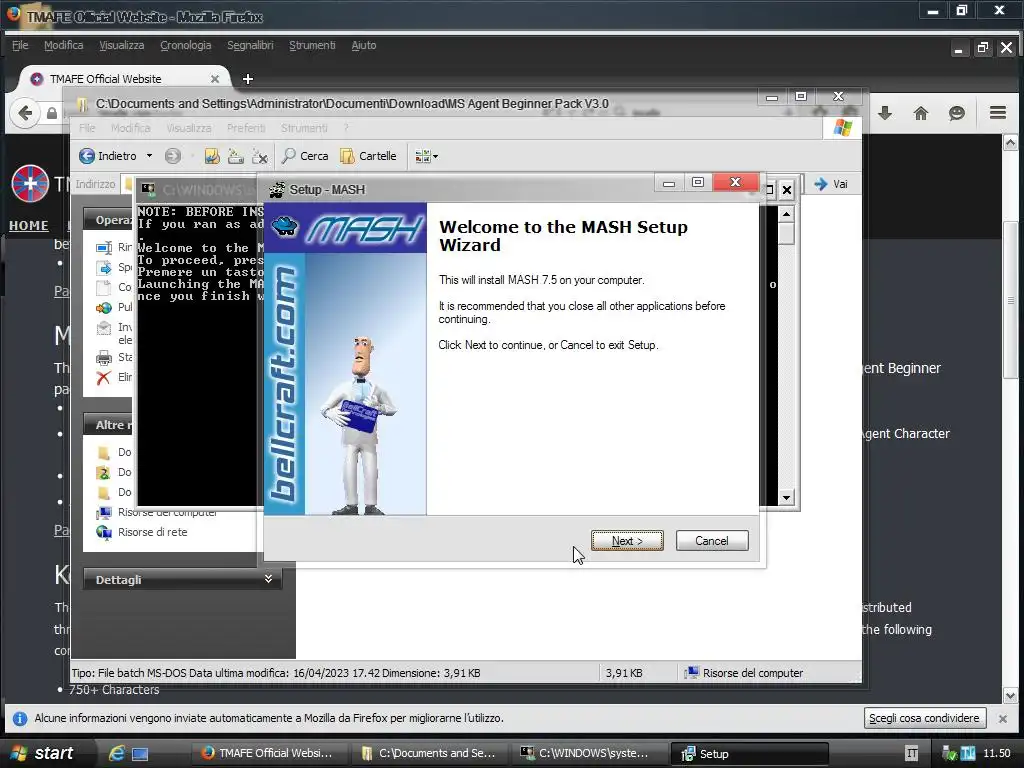Click the 3,91 KB size status bar entry
Screen dimensions: 1024x768
(x=624, y=673)
